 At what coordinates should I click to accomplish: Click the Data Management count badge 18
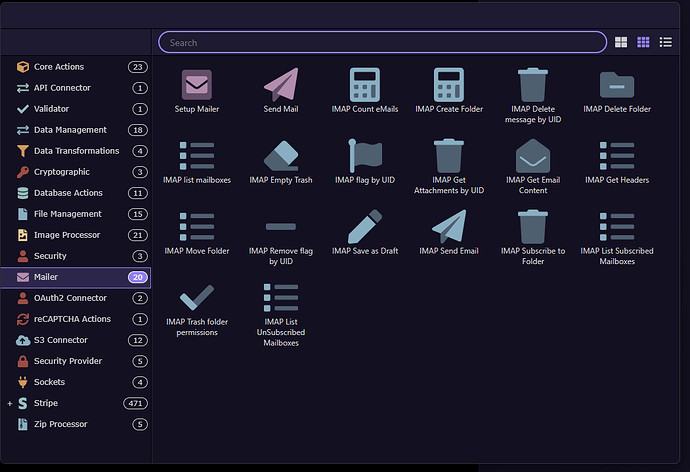pyautogui.click(x=138, y=130)
